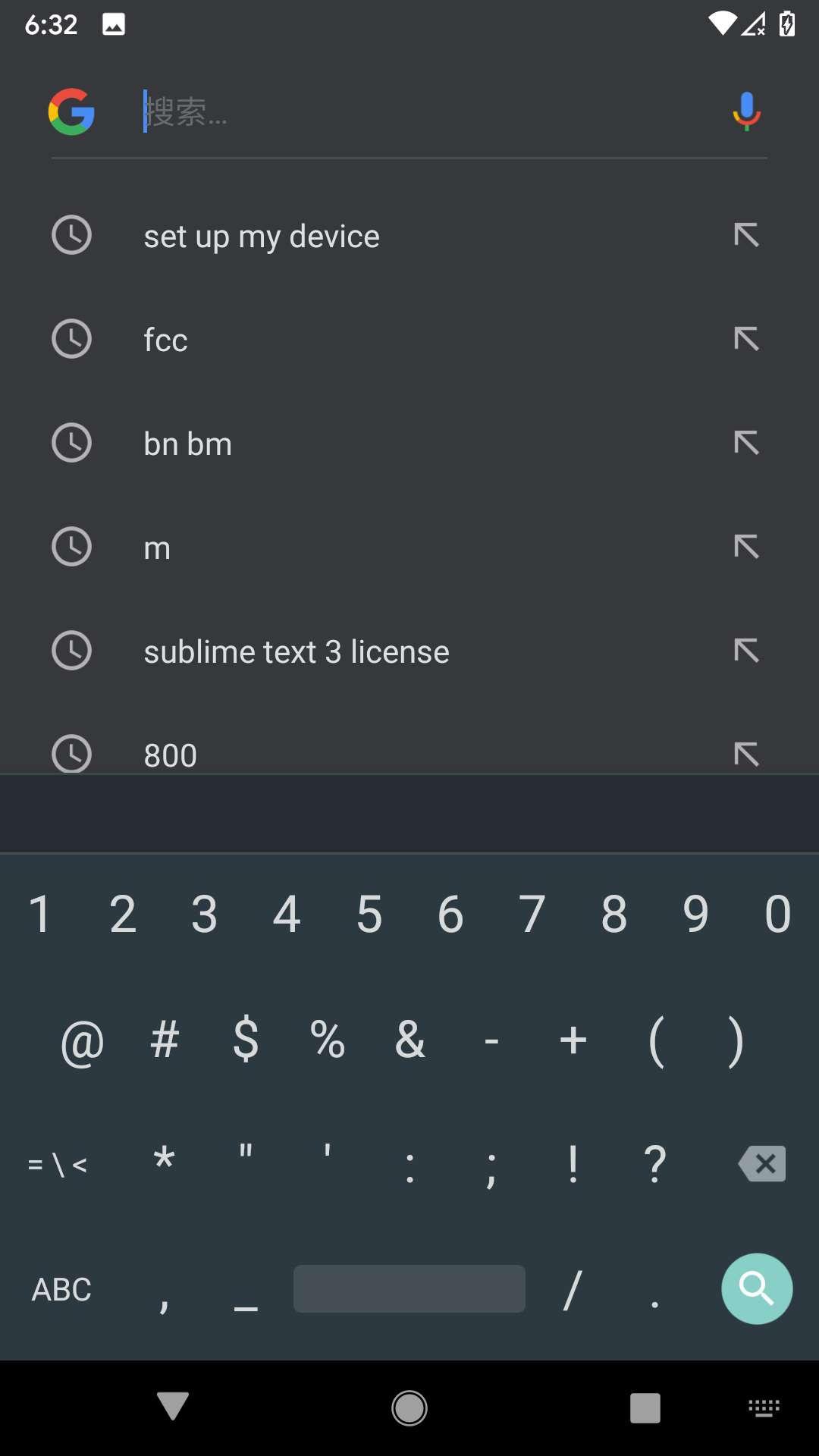Tap the voice search microphone icon
Image resolution: width=819 pixels, height=1456 pixels.
pos(746,111)
